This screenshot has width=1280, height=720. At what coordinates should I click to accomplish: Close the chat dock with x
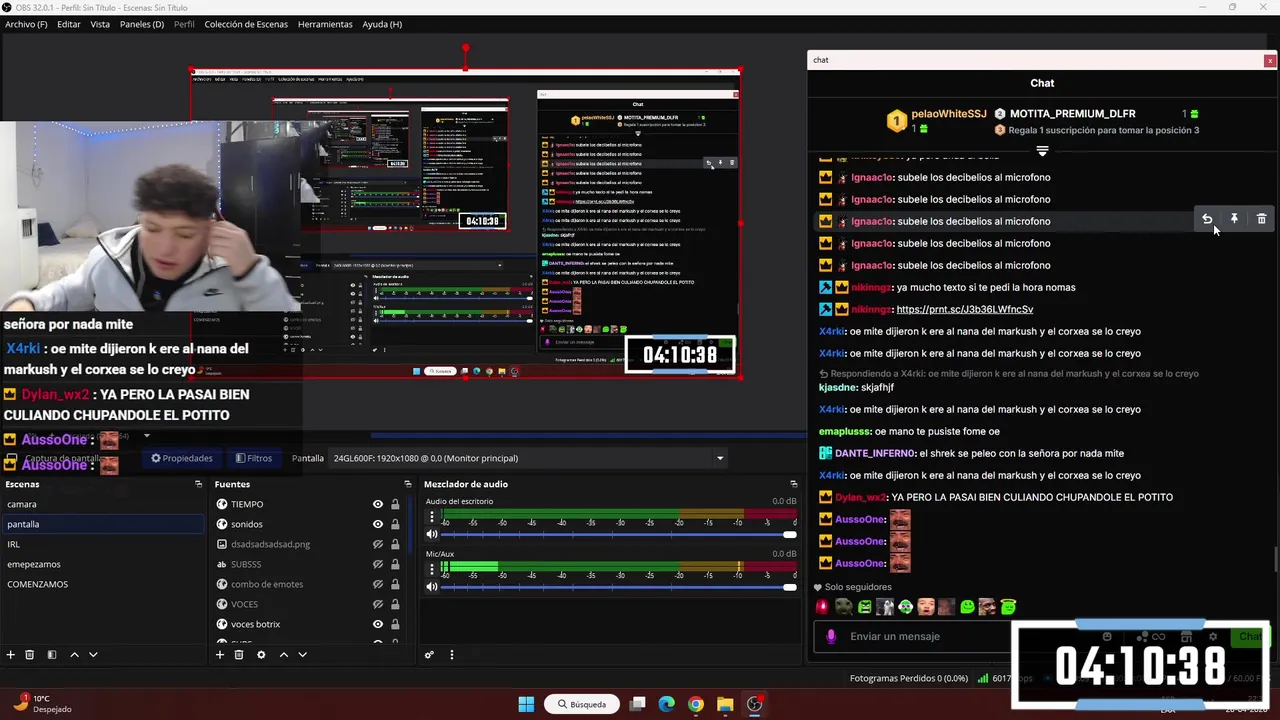point(1270,61)
